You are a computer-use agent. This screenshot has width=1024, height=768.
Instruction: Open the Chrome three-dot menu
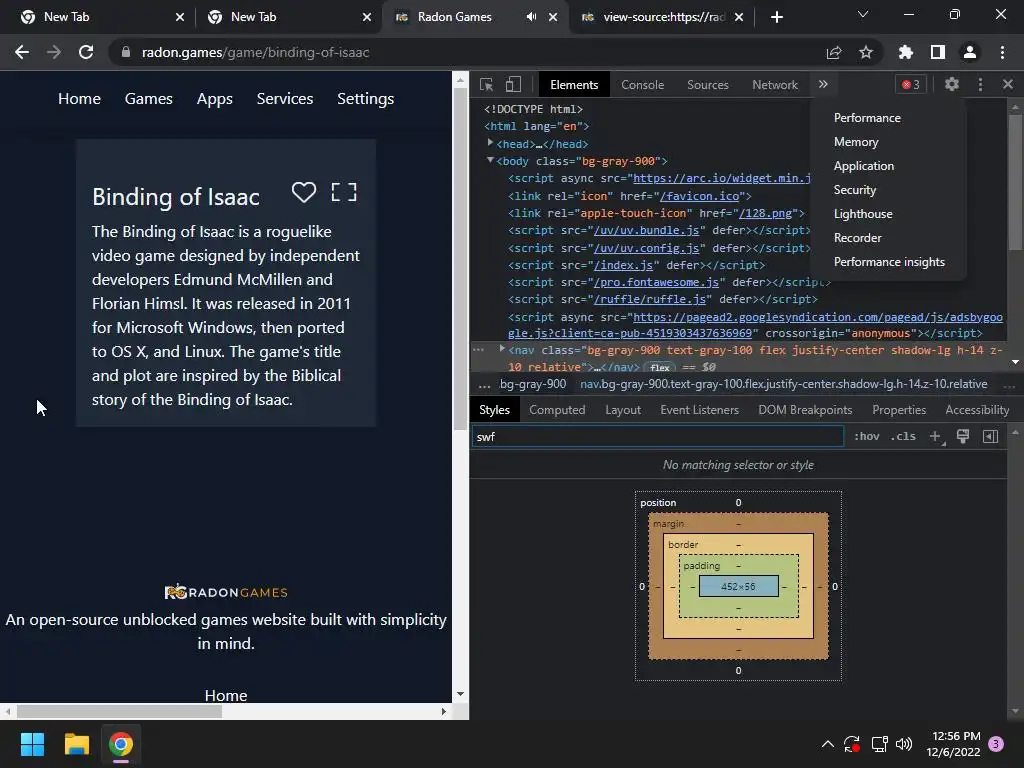click(1002, 52)
